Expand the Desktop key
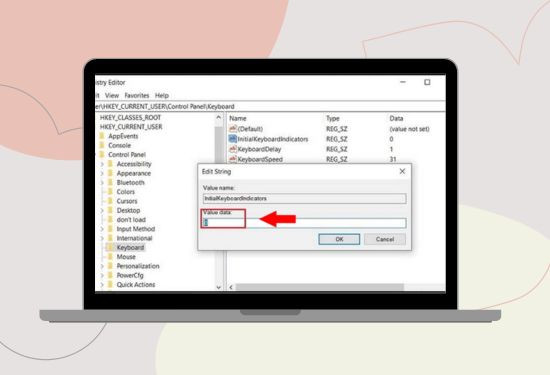This screenshot has height=375, width=550. click(102, 210)
